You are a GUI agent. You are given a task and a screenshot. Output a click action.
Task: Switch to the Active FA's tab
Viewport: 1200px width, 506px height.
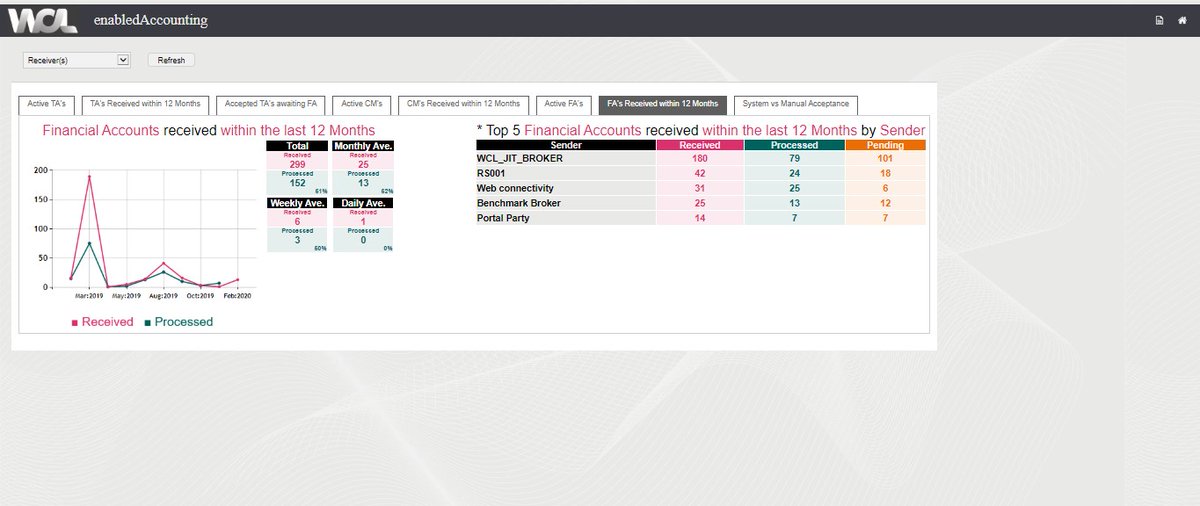563,104
